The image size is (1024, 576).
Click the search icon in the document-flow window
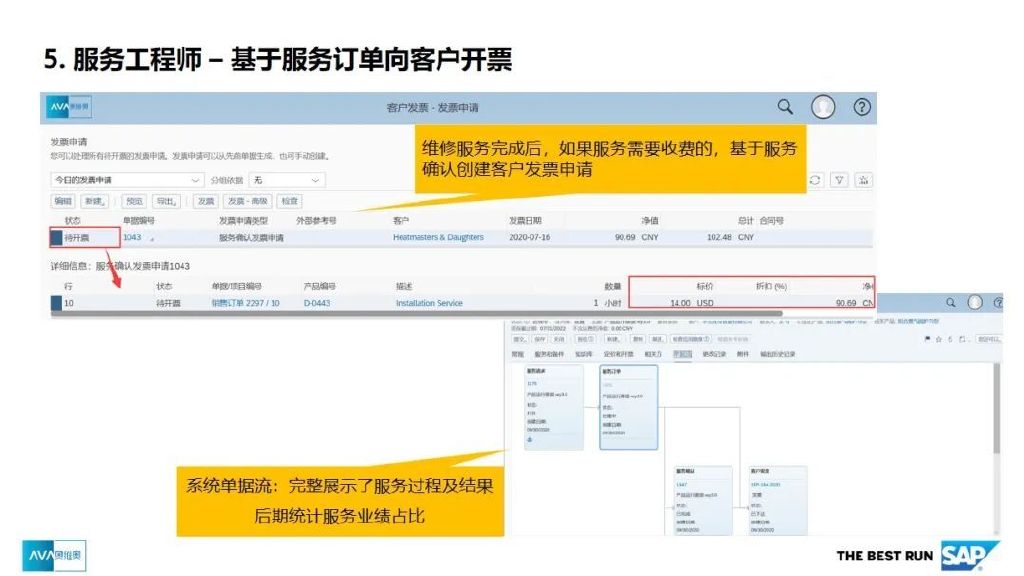(x=951, y=302)
